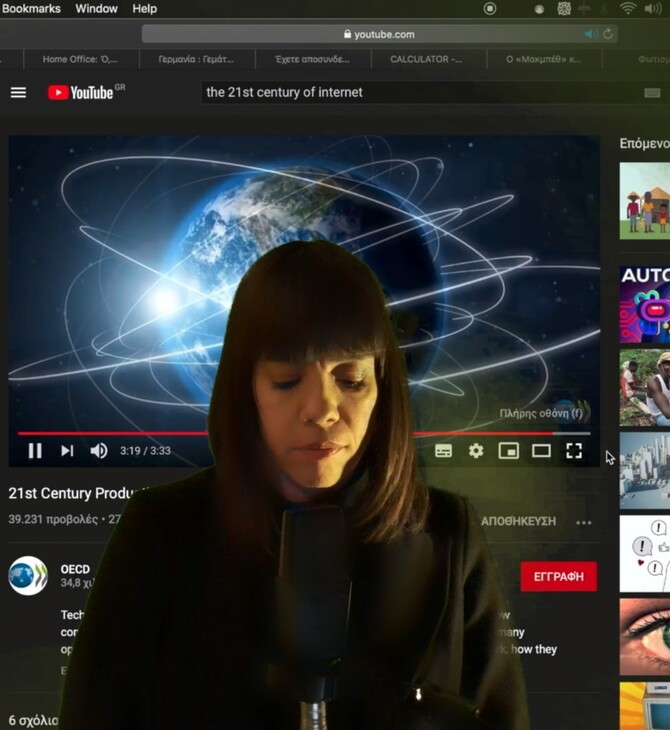Switch to the Έχετε αποσυνδε... tab
Viewport: 670px width, 730px height.
[x=312, y=59]
